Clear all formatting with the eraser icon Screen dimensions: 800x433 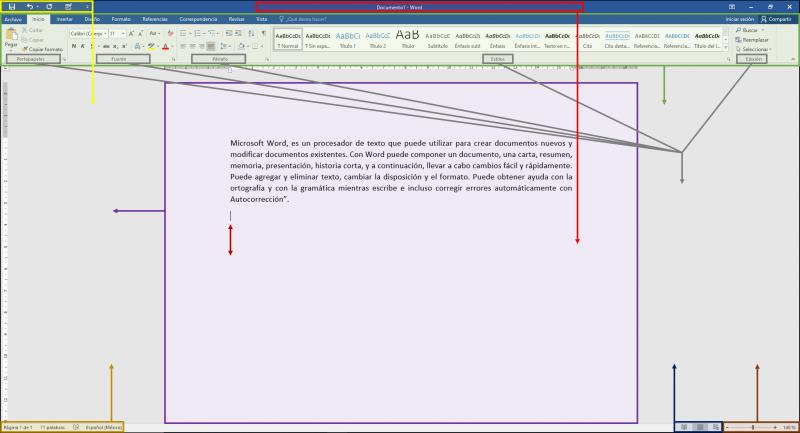click(x=170, y=34)
